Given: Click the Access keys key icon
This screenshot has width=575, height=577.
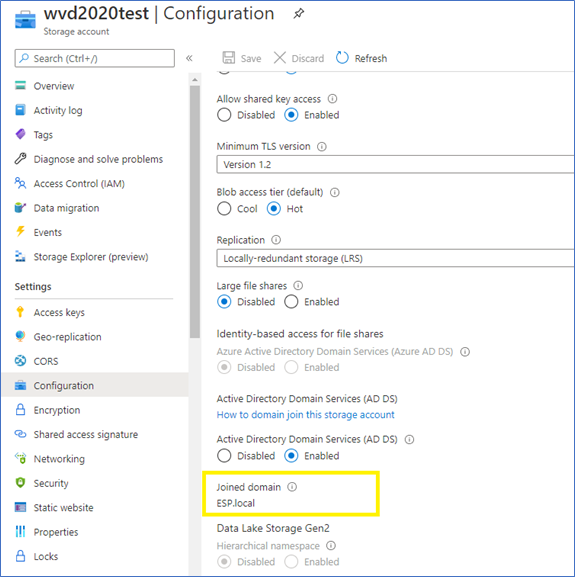Looking at the screenshot, I should tap(20, 312).
